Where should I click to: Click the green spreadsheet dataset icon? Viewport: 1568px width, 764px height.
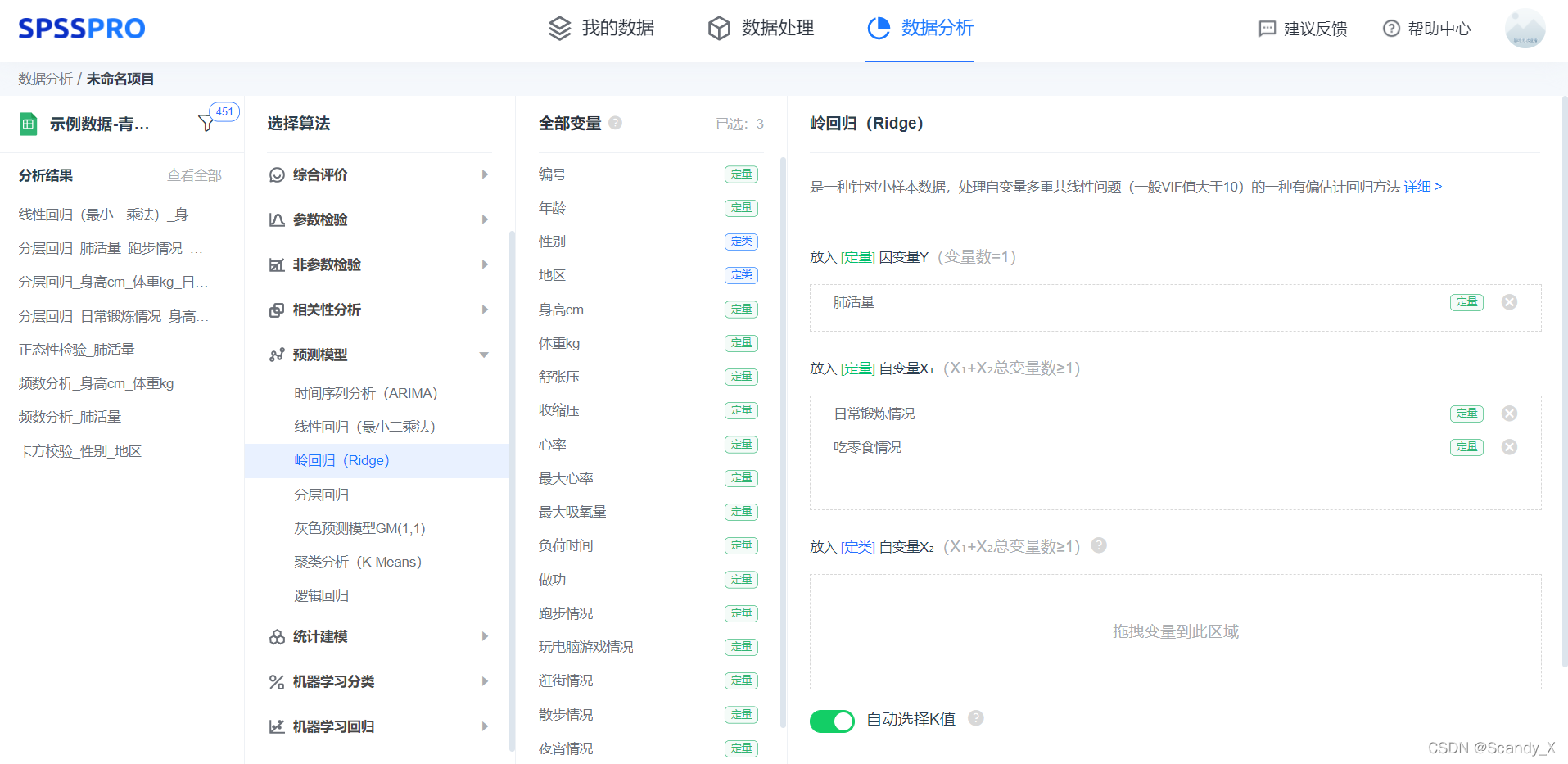click(x=29, y=124)
